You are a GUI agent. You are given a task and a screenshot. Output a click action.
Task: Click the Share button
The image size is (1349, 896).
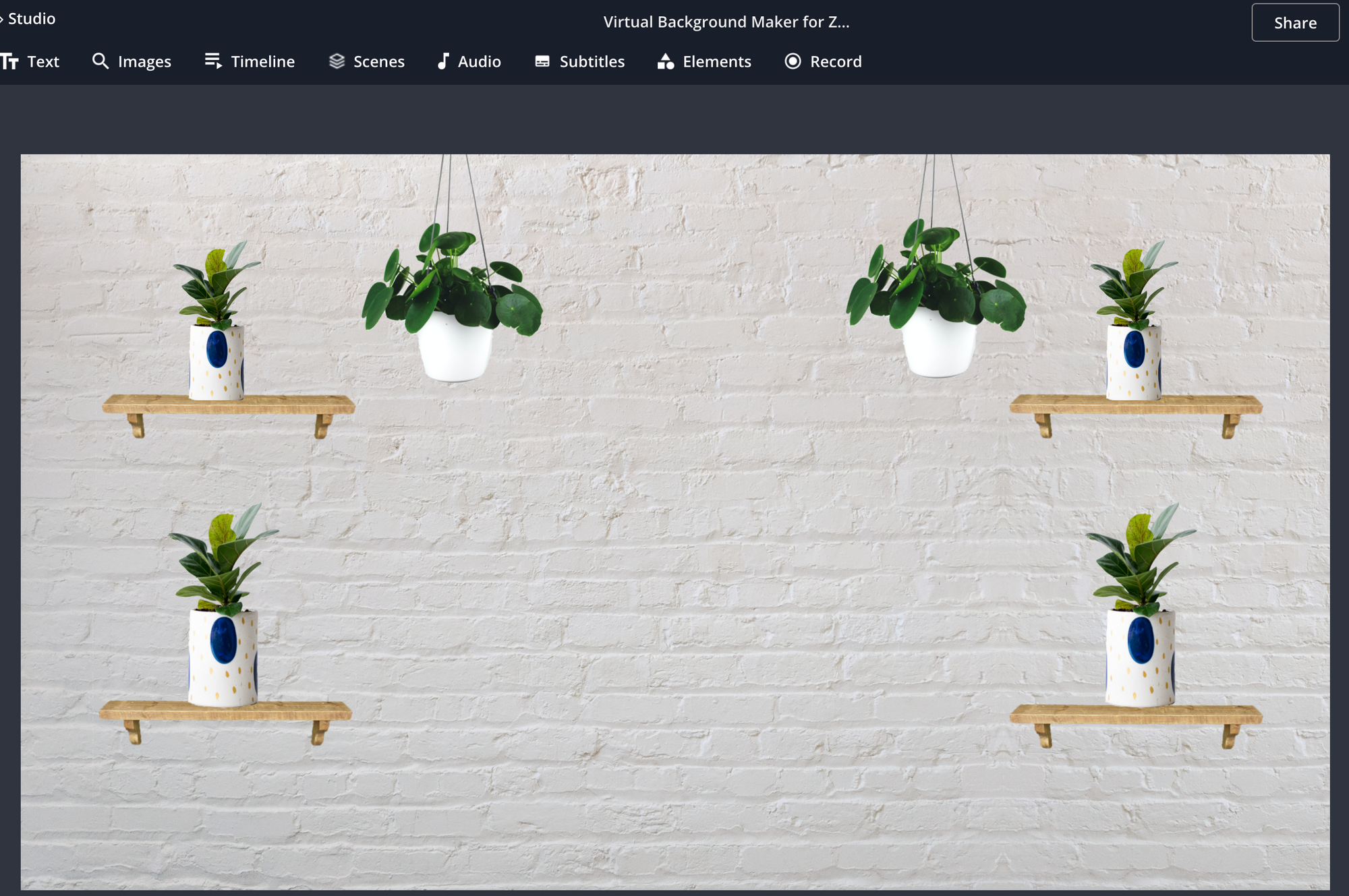(1295, 22)
